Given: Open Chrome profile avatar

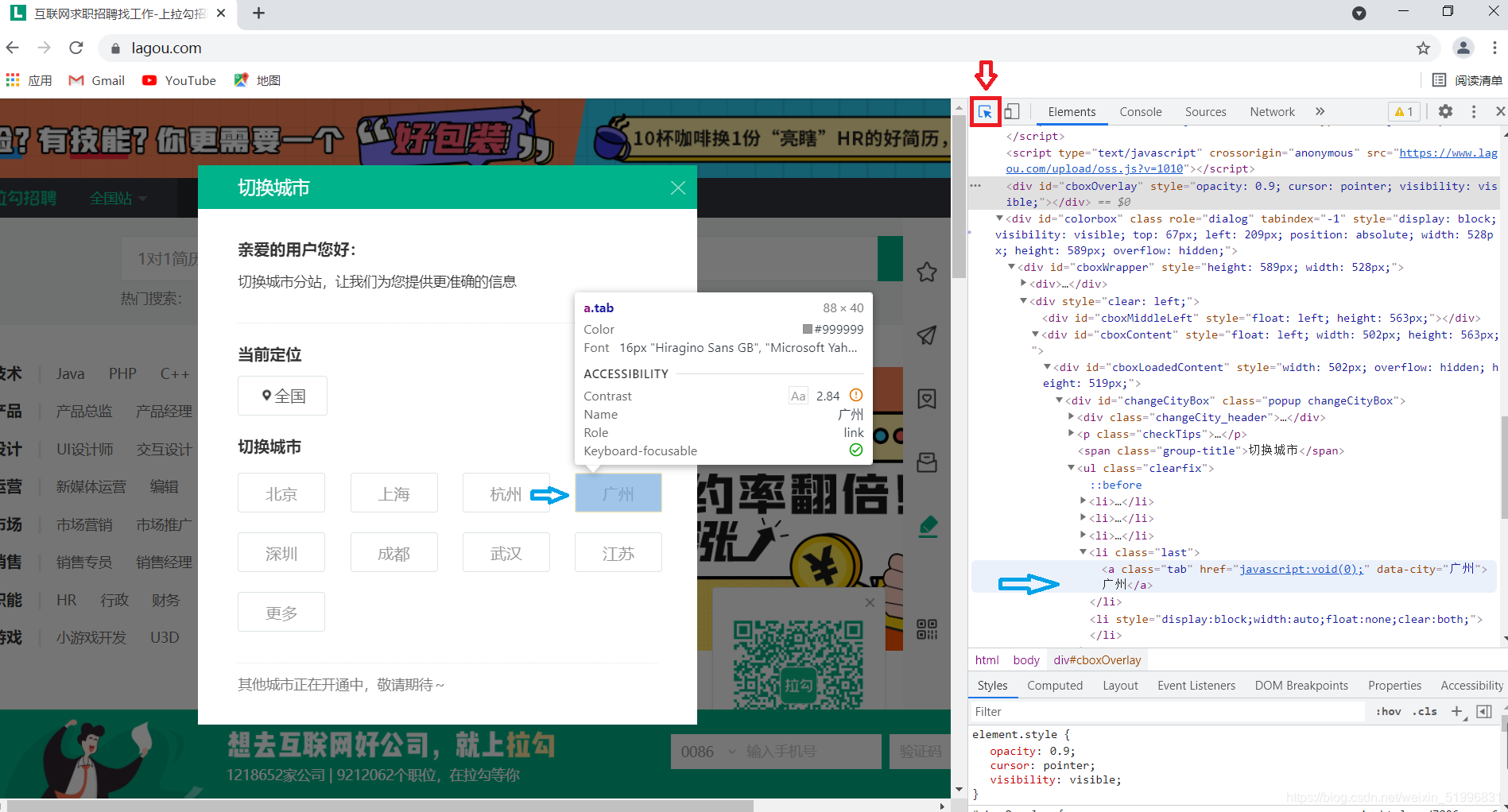Looking at the screenshot, I should point(1463,48).
